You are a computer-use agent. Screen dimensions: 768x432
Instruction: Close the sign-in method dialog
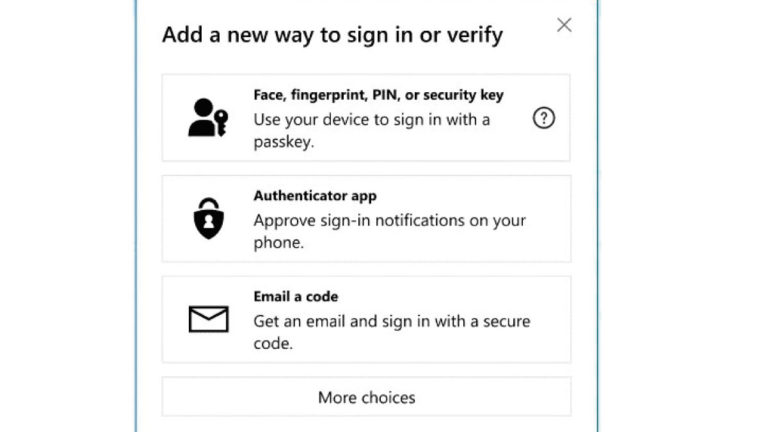click(x=564, y=25)
